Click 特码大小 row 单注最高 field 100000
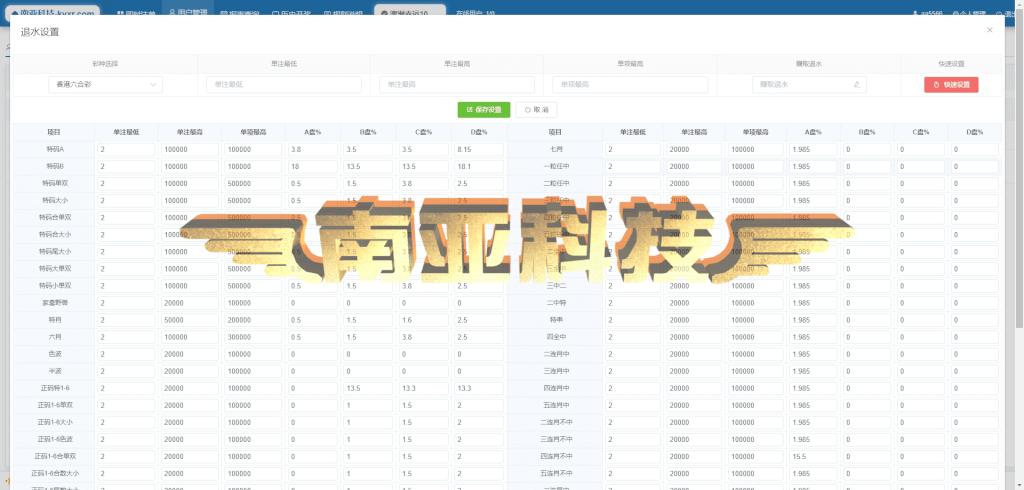 (189, 200)
